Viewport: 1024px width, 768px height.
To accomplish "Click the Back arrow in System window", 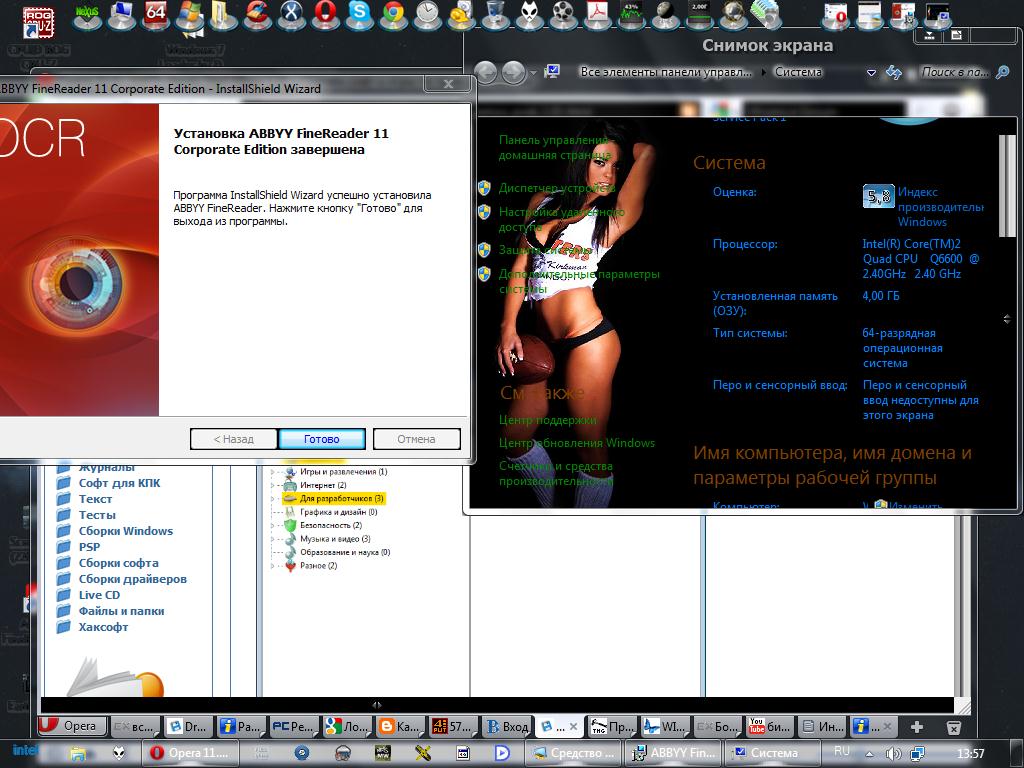I will point(486,72).
